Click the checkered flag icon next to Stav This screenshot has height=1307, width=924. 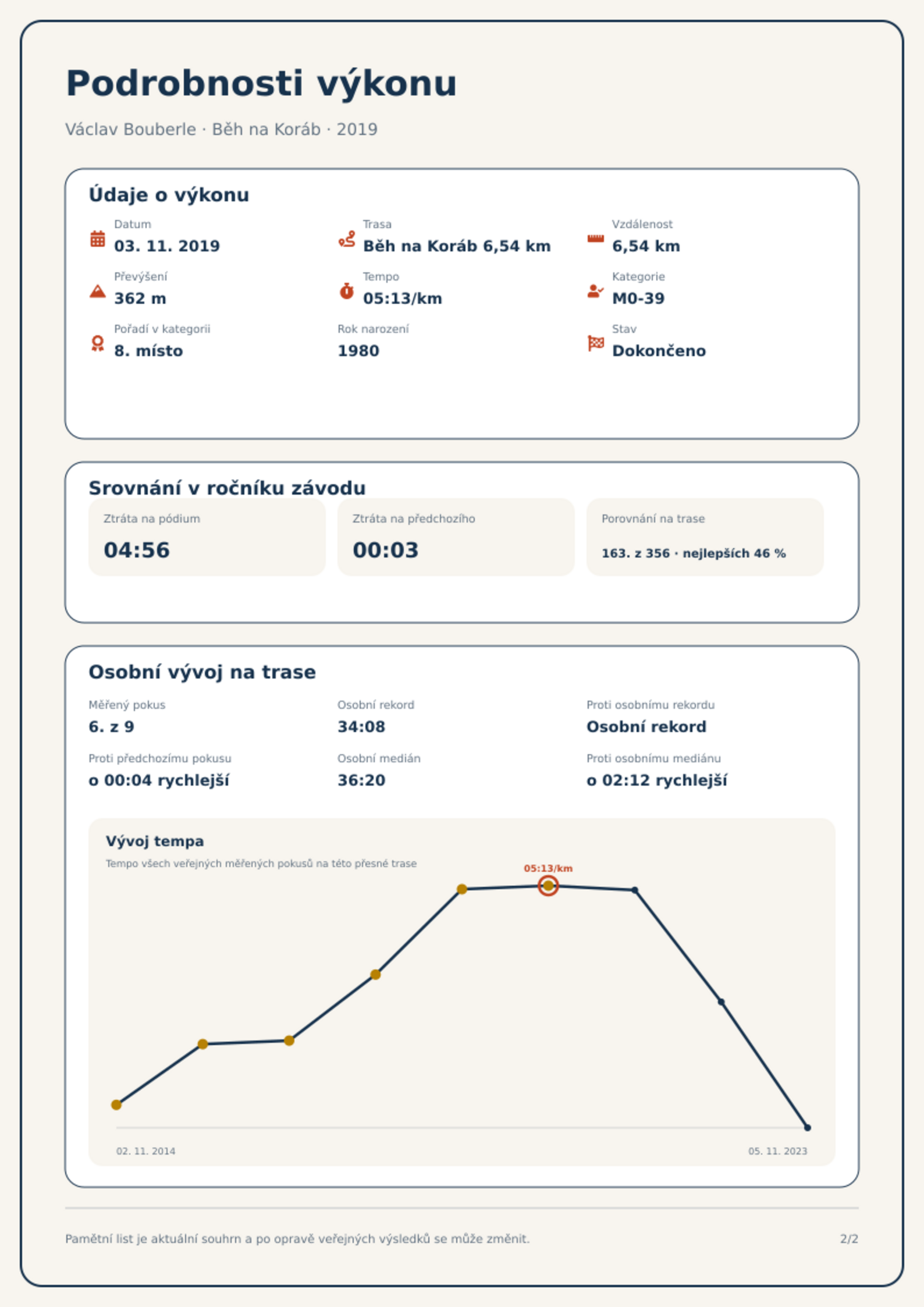pos(595,343)
